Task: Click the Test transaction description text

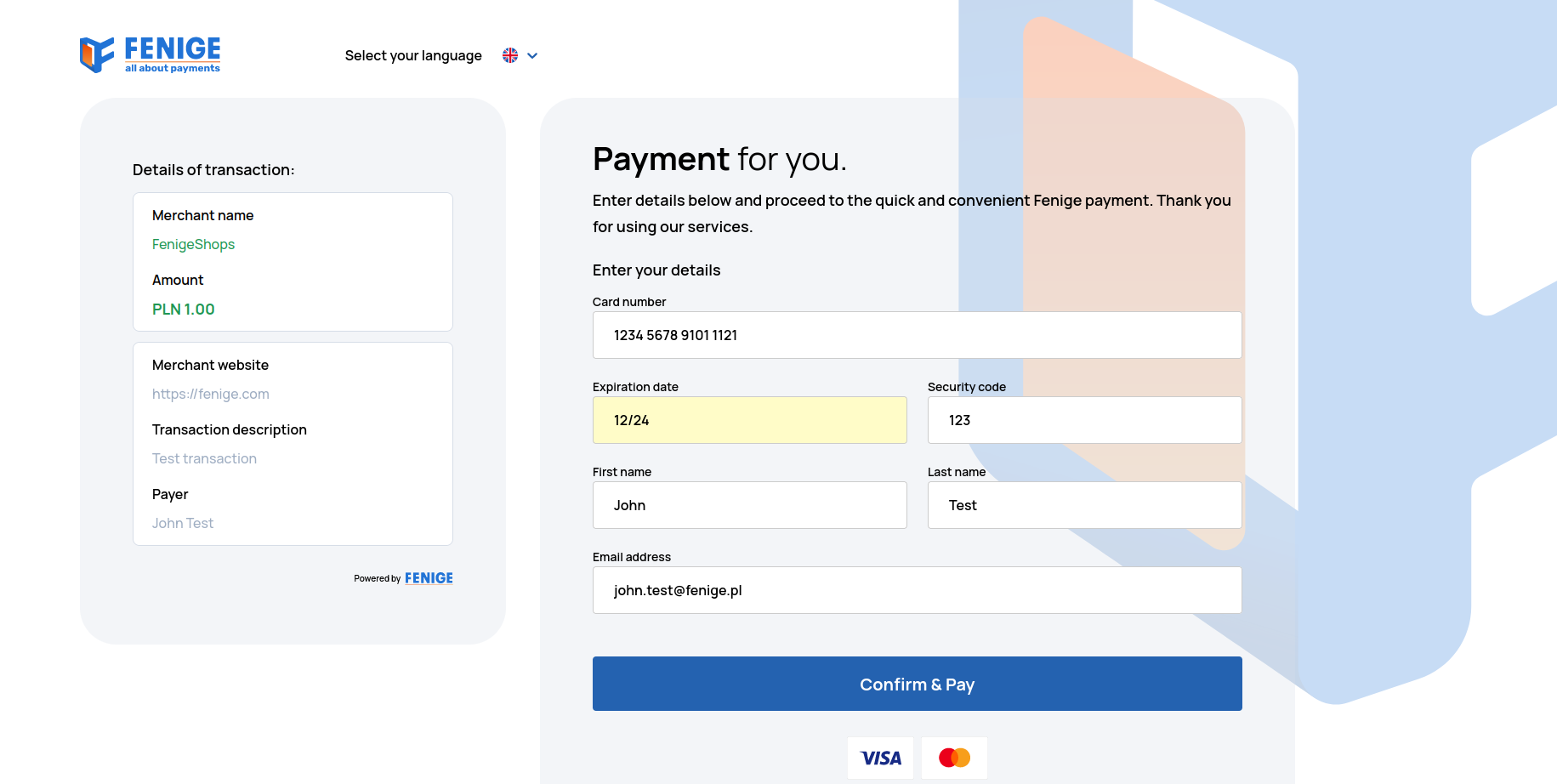Action: tap(204, 458)
